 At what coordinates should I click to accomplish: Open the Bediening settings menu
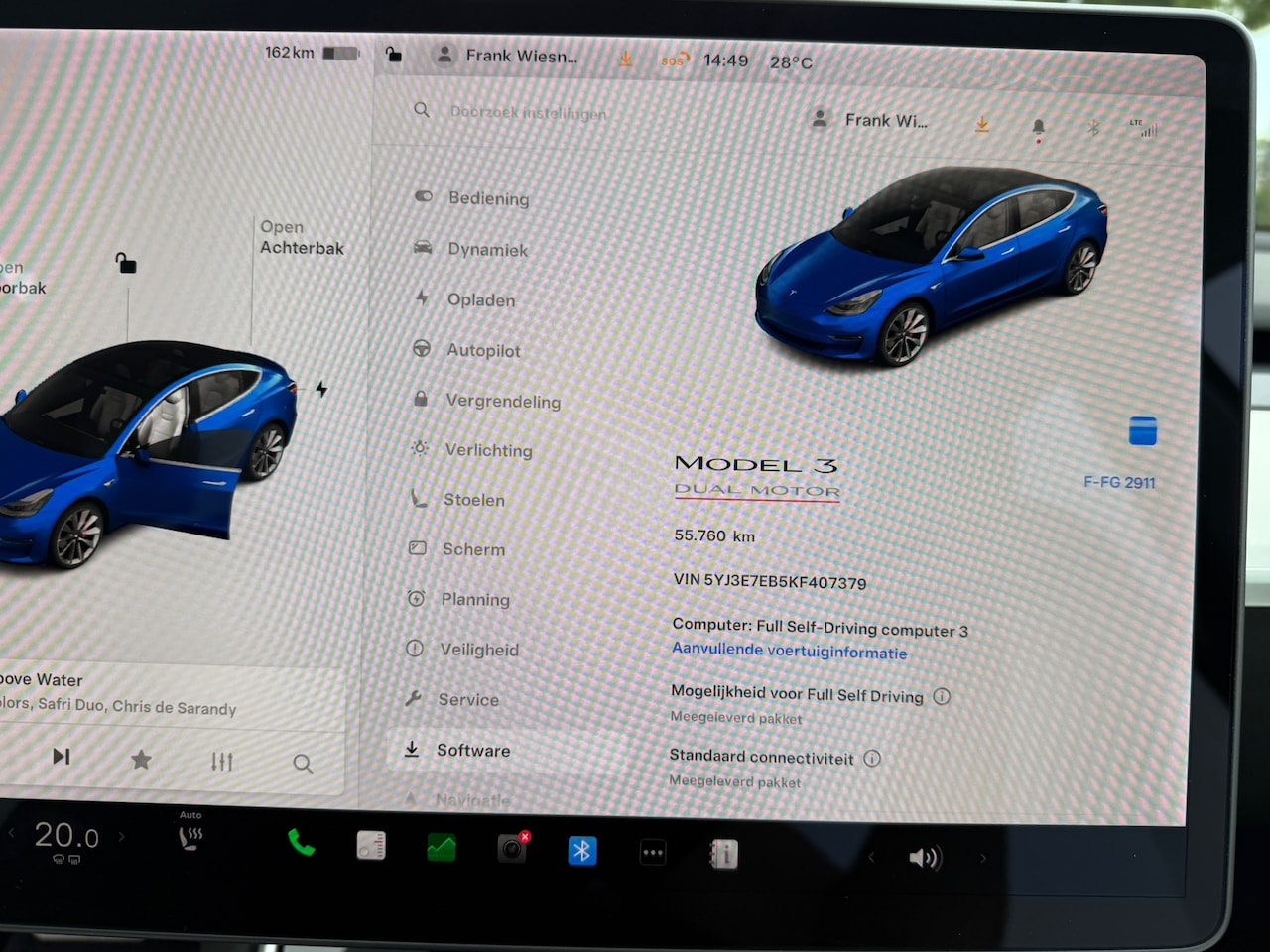[x=471, y=197]
